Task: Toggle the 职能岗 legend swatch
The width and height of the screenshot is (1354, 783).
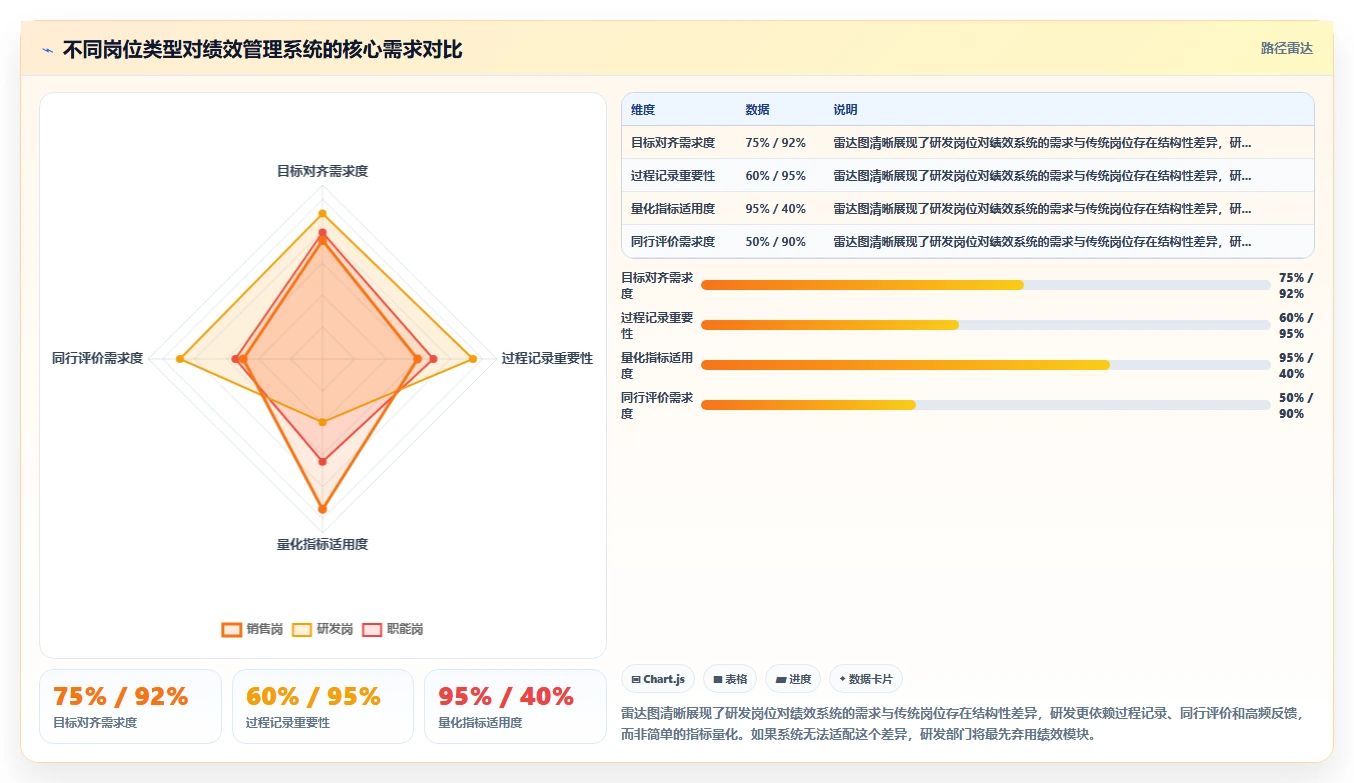Action: click(x=372, y=629)
